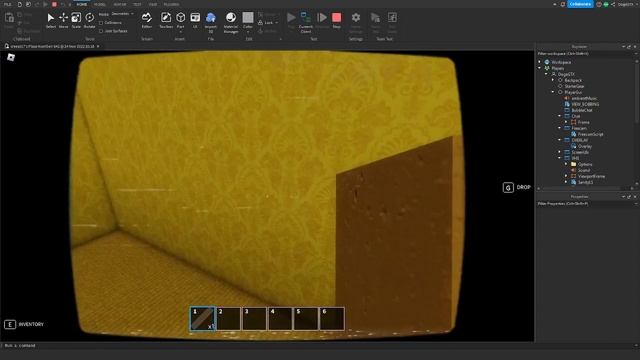Expand the ViewportFrame node
The image size is (640, 360).
pyautogui.click(x=566, y=176)
